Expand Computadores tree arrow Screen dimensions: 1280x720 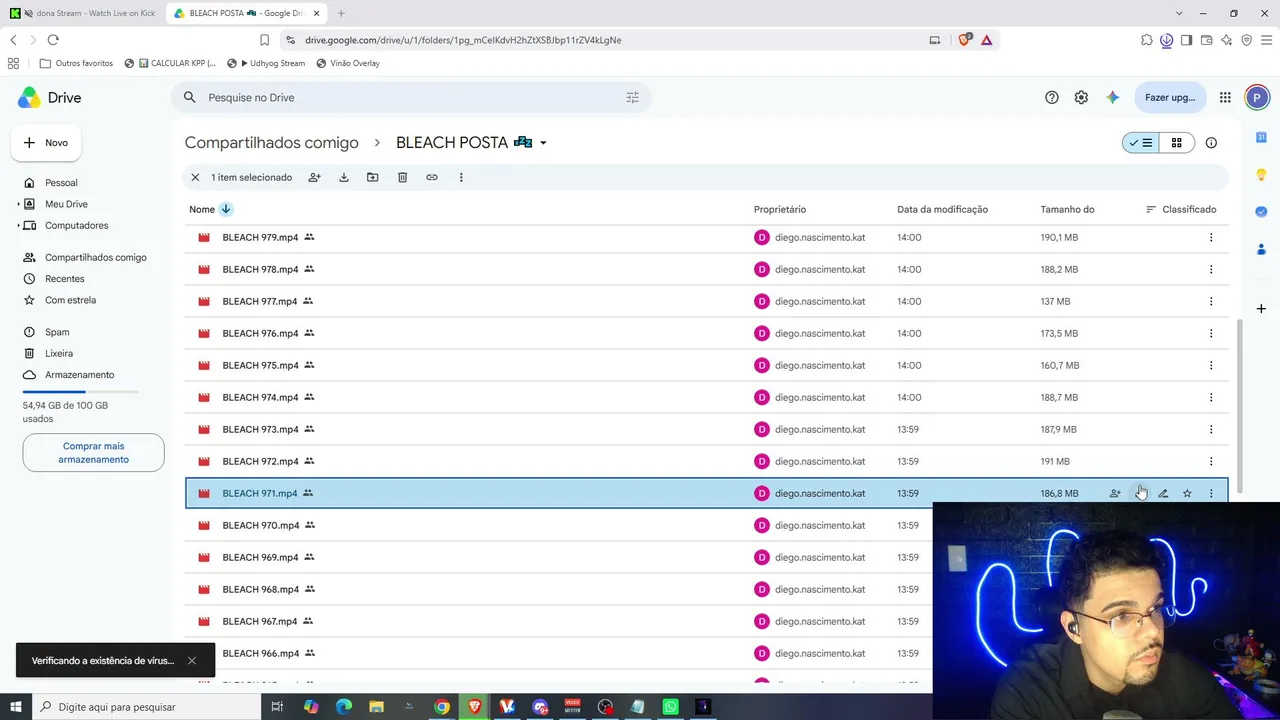pyautogui.click(x=18, y=226)
